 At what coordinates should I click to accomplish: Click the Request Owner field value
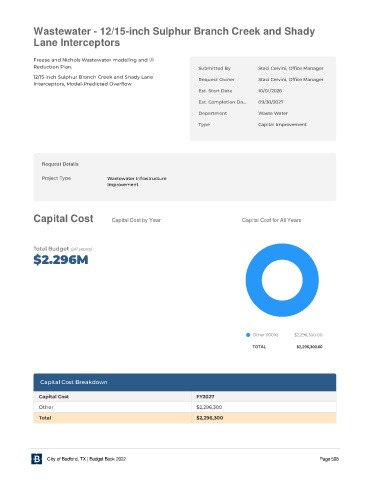coord(291,79)
